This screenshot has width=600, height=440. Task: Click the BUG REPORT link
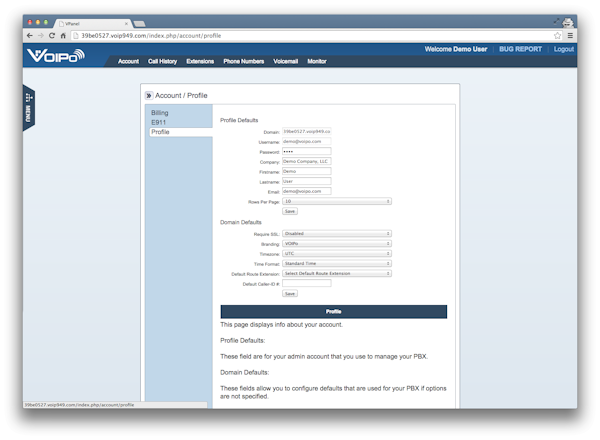coord(520,49)
